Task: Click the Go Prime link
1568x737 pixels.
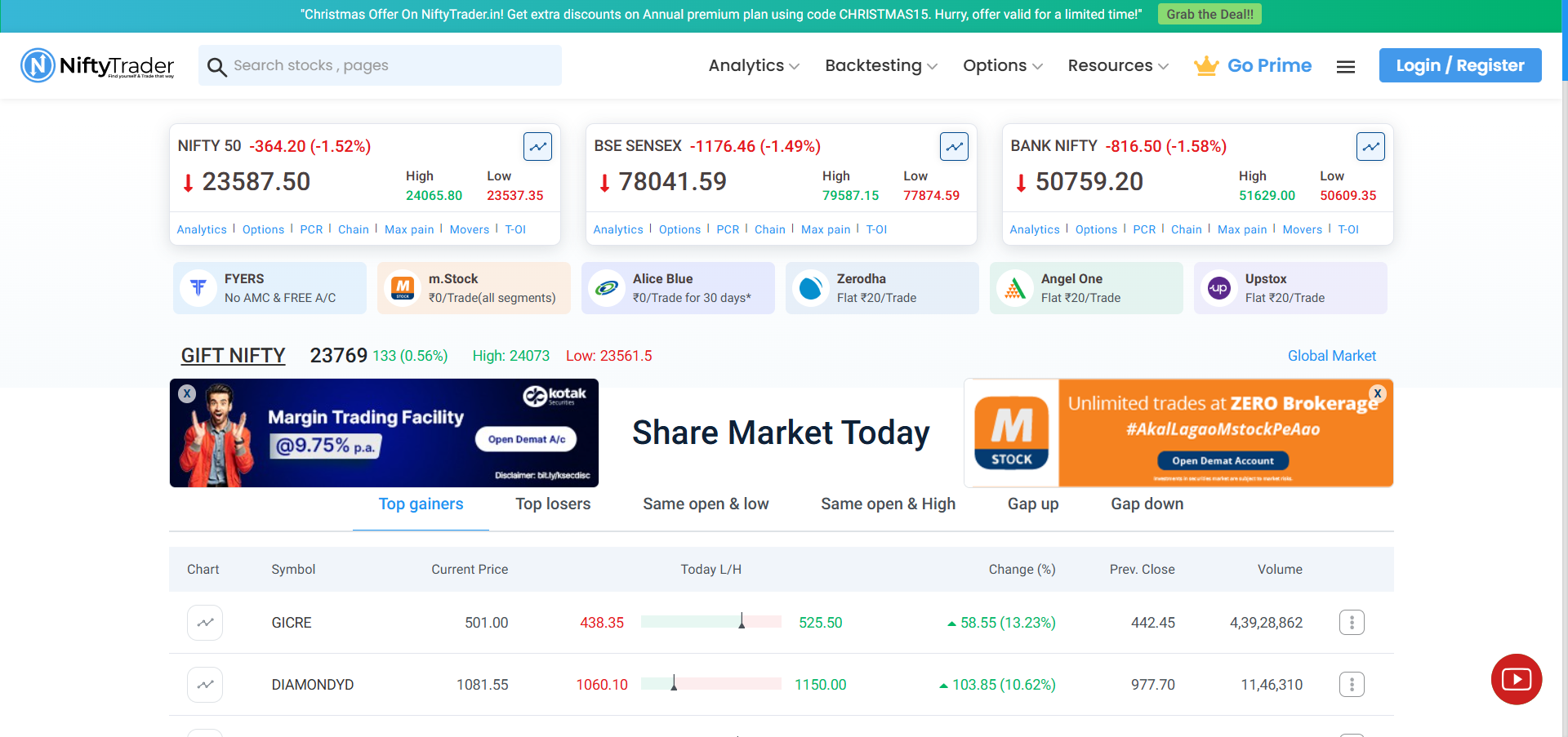Action: click(1269, 65)
